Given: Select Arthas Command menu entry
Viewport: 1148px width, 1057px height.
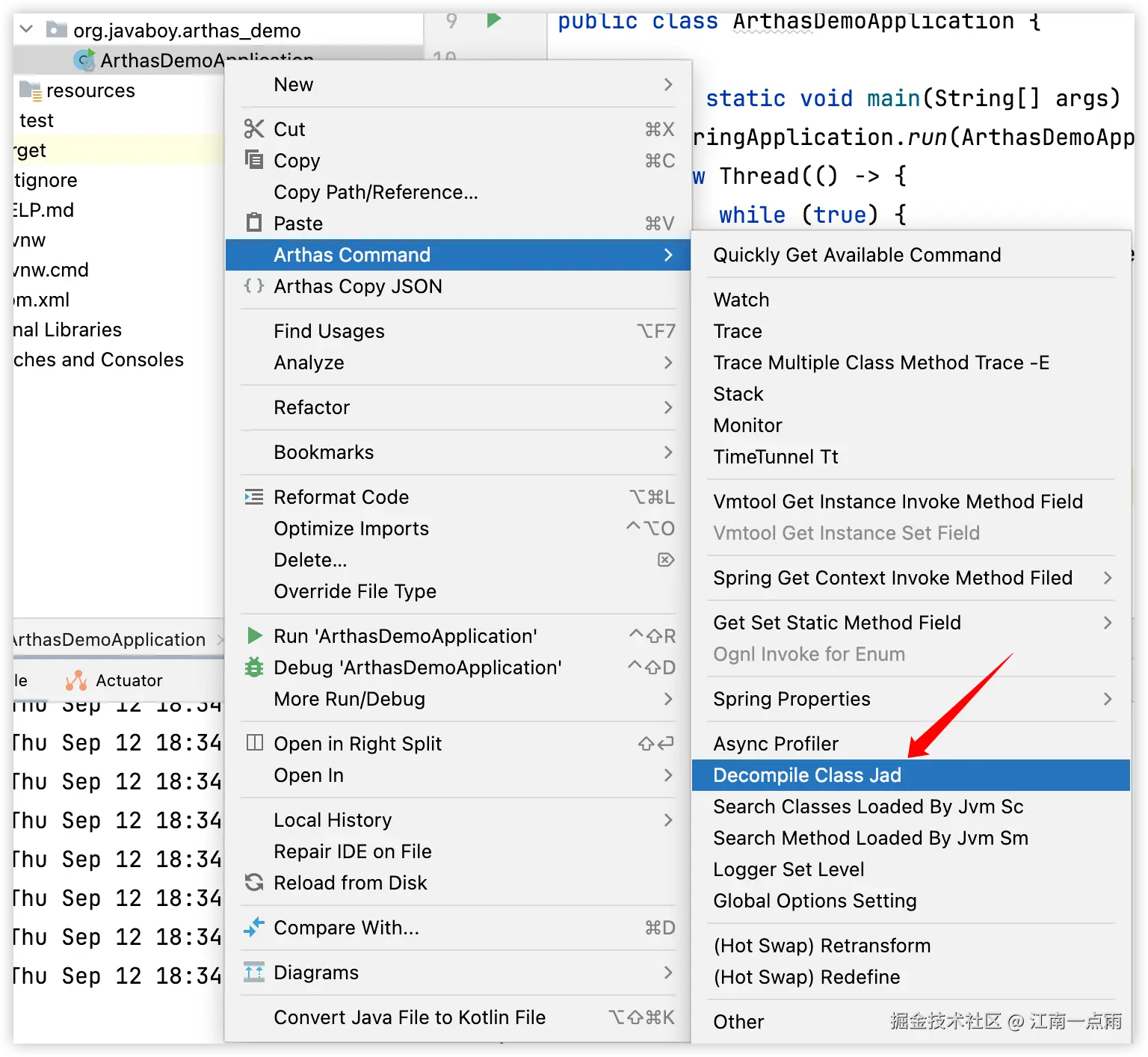Looking at the screenshot, I should 457,255.
